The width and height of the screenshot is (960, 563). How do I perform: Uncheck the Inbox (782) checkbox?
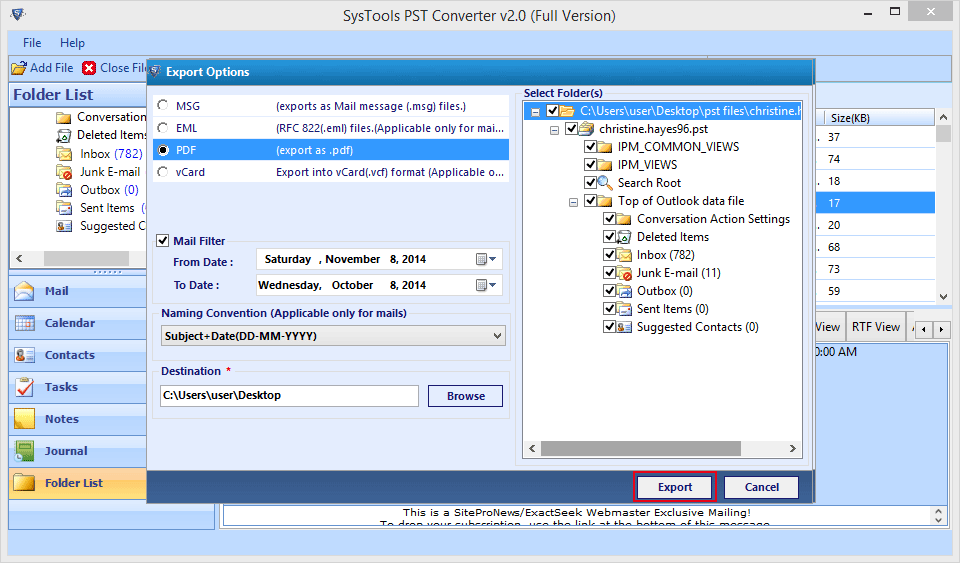[609, 255]
